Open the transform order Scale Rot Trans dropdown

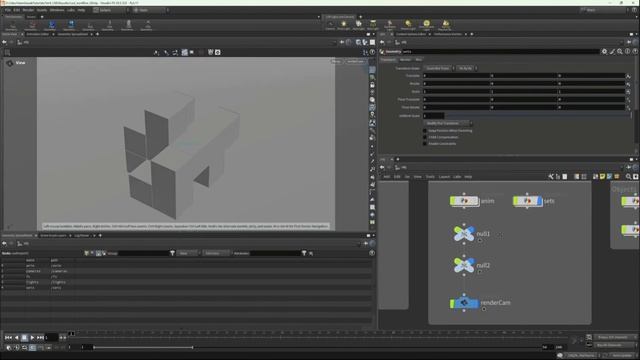pos(439,68)
